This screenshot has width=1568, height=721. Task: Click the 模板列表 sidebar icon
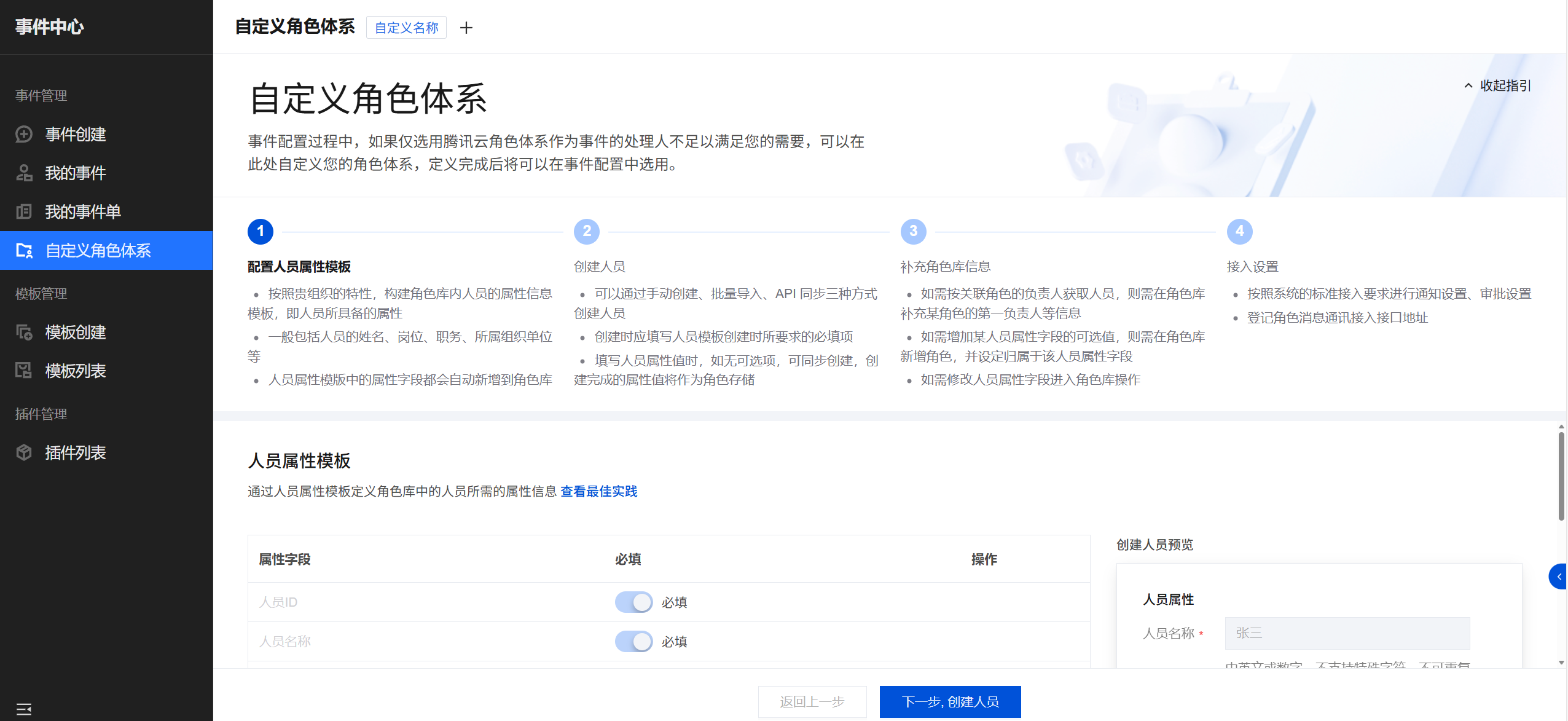click(x=24, y=371)
